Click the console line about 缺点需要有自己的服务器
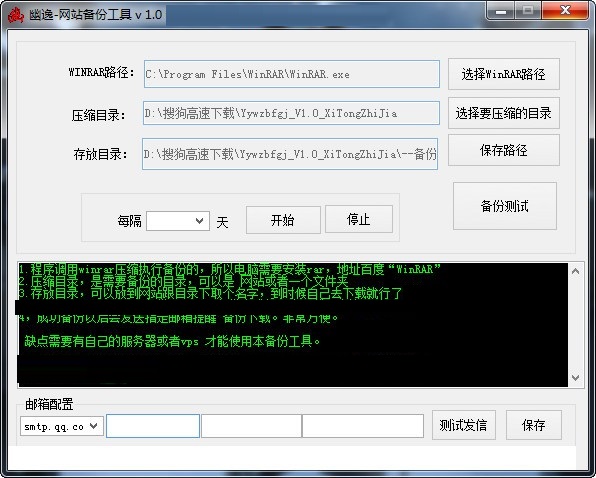The height and width of the screenshot is (478, 596). pos(172,341)
